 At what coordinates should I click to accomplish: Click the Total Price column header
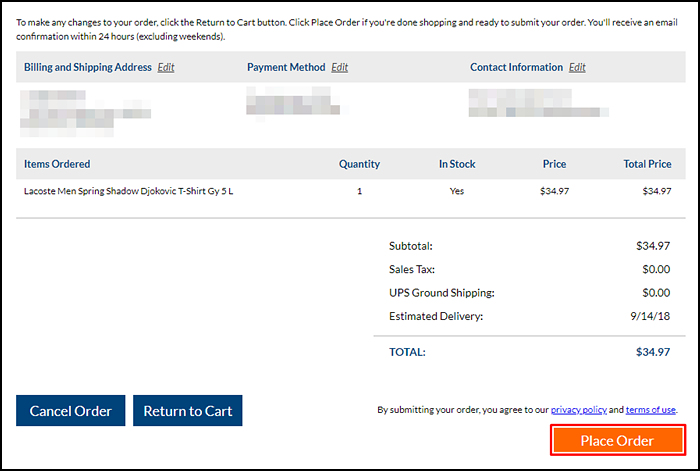pyautogui.click(x=647, y=164)
